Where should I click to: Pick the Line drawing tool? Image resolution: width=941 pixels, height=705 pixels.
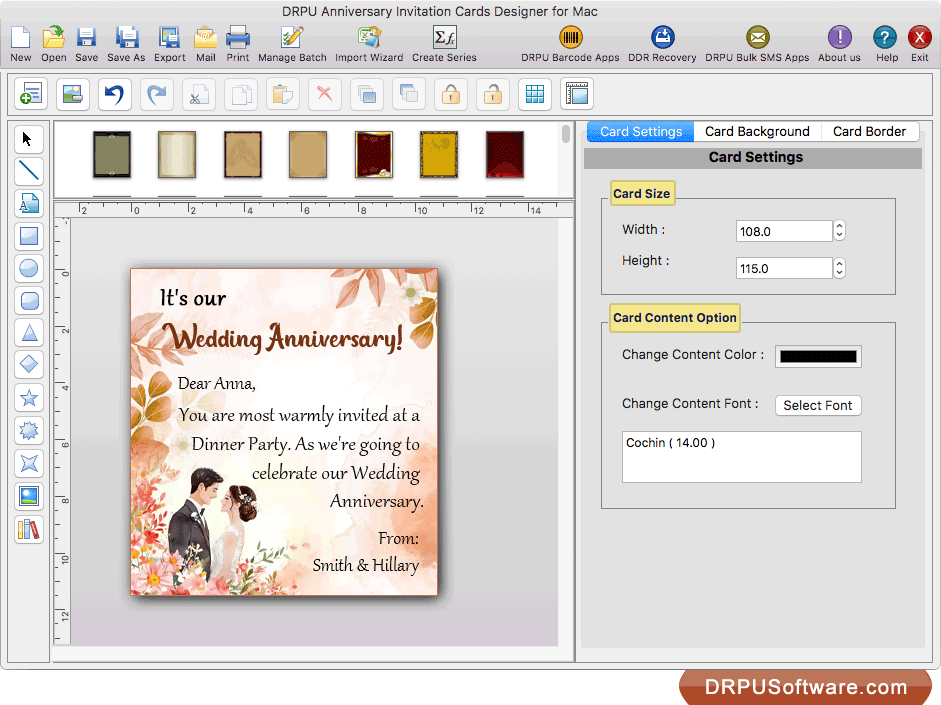[28, 171]
